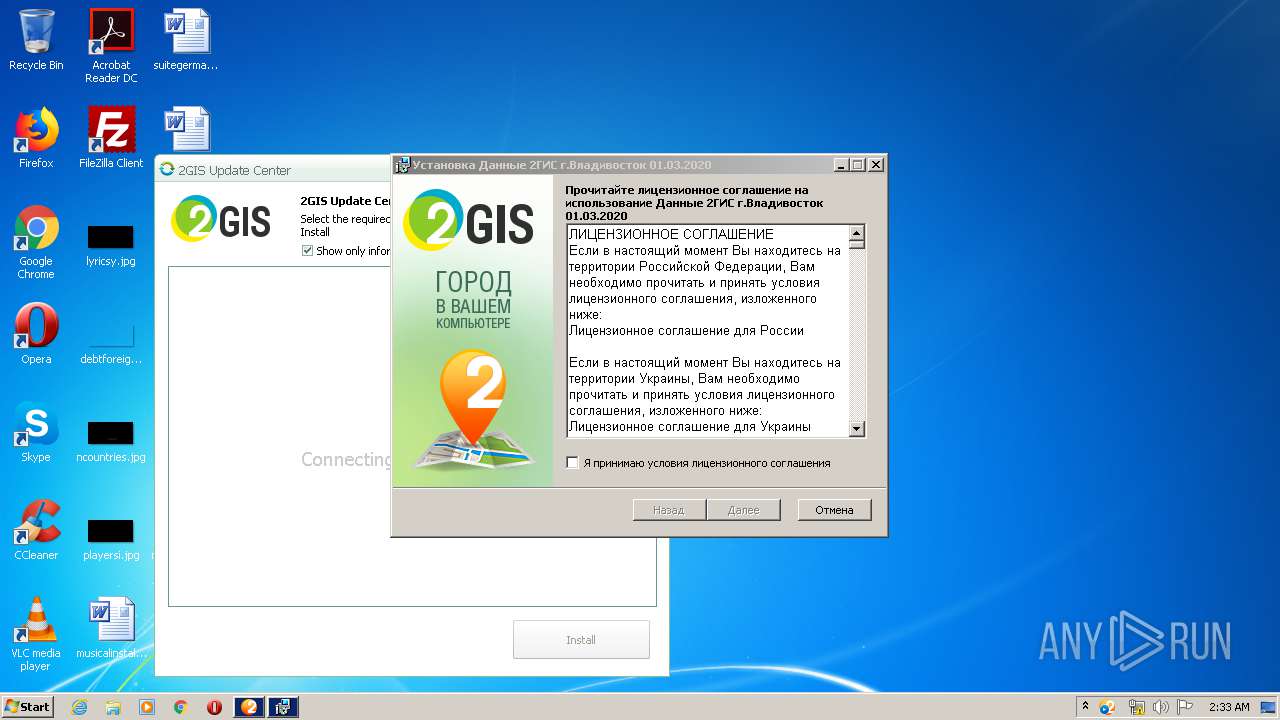
Task: Open the Recycle Bin desktop icon
Action: point(36,40)
